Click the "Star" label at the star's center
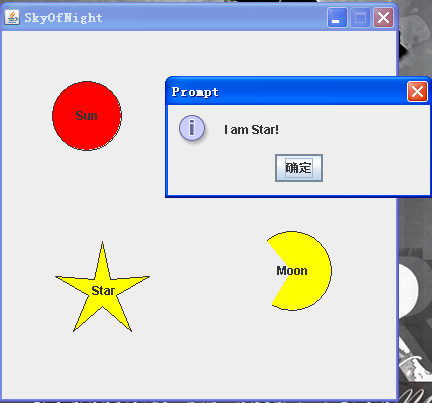Viewport: 432px width, 403px height. 103,291
